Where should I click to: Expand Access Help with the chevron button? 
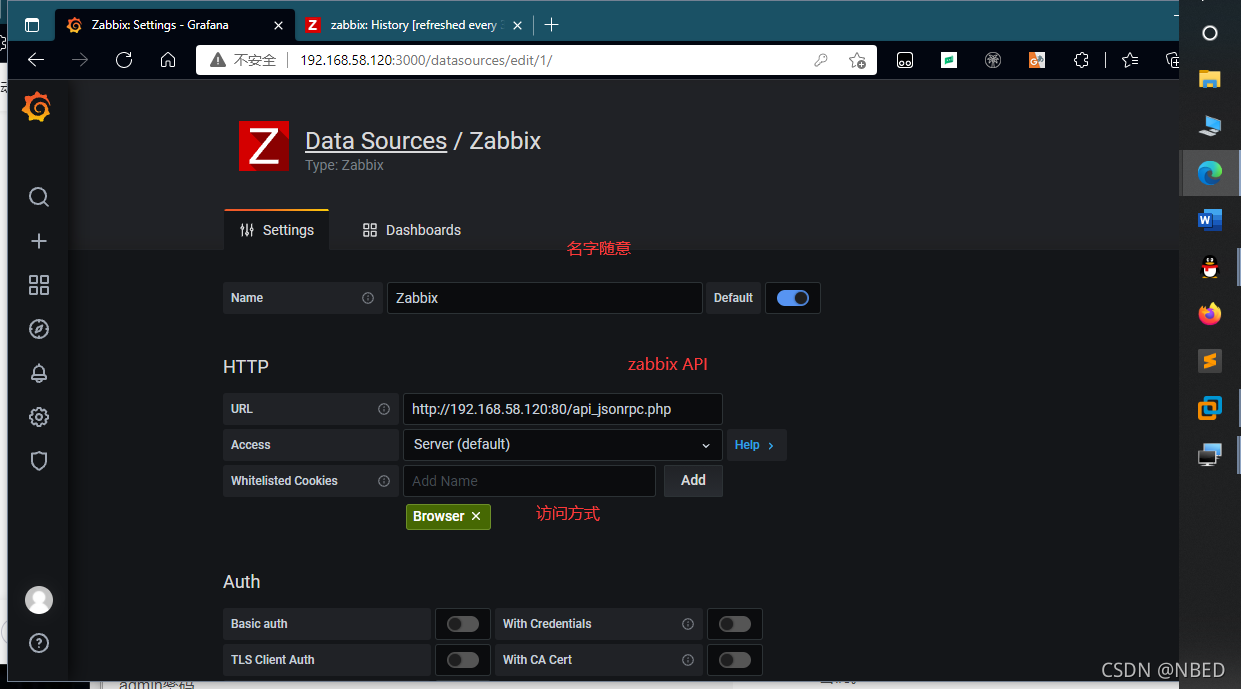point(756,445)
